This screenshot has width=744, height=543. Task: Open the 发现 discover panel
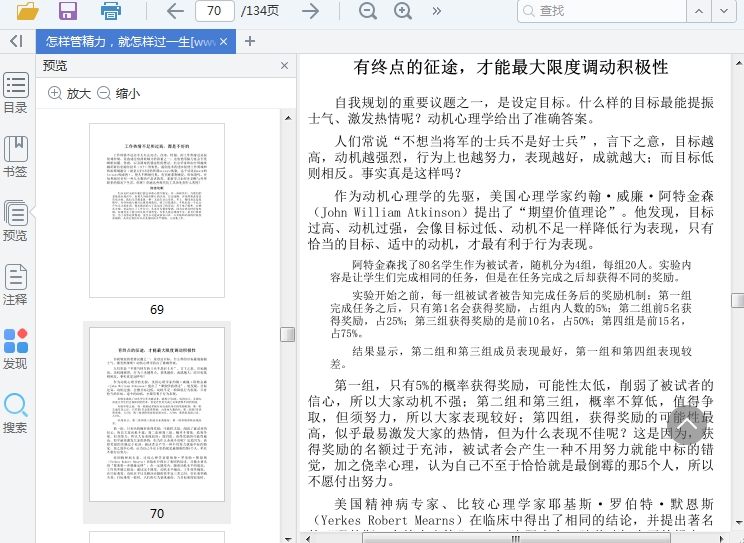15,349
